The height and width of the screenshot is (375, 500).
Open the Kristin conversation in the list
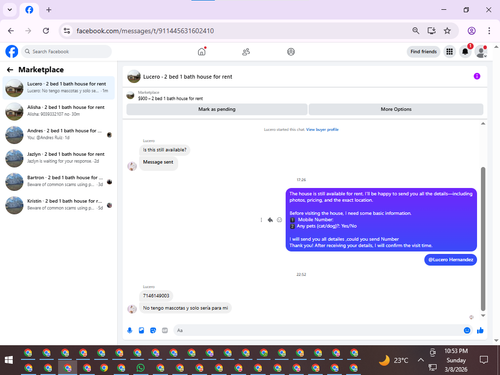(59, 205)
